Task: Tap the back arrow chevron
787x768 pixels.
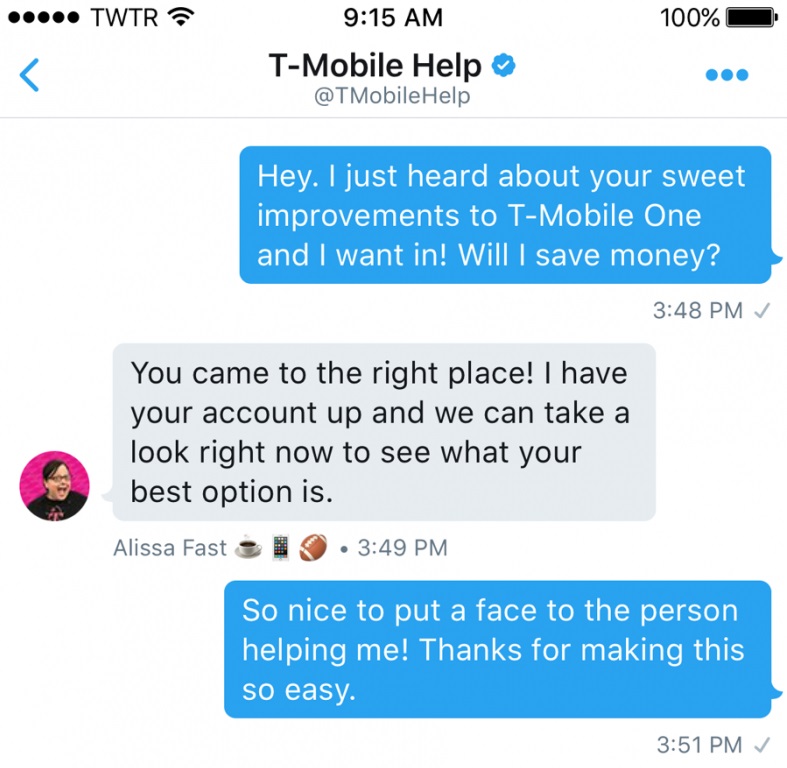Action: pyautogui.click(x=29, y=75)
